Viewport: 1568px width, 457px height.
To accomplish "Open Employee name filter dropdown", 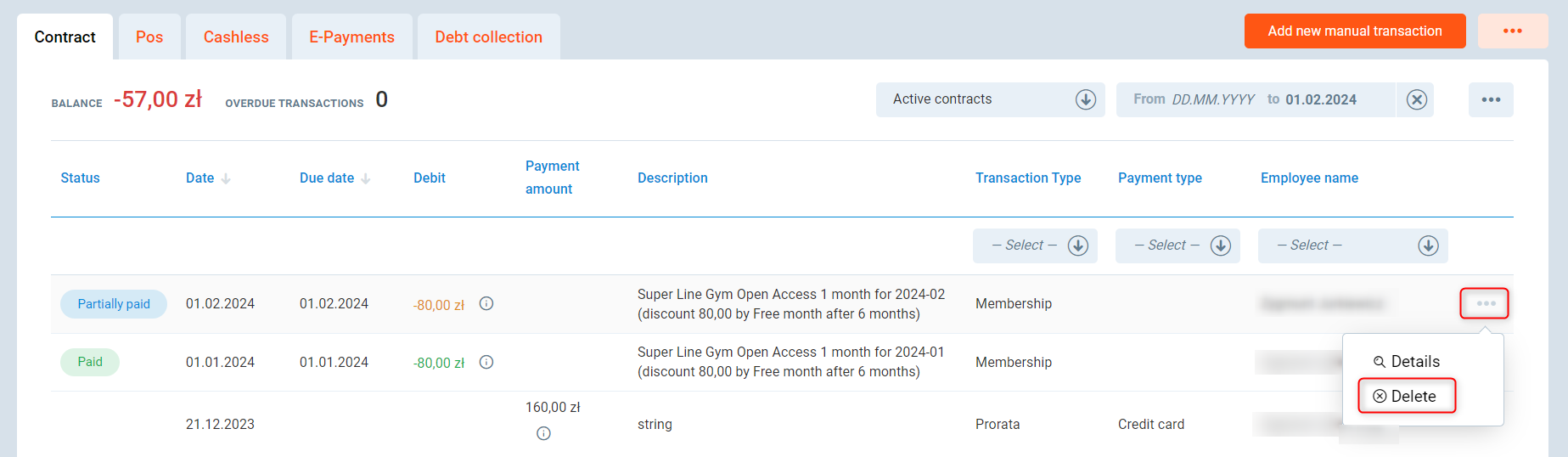I will (x=1428, y=245).
